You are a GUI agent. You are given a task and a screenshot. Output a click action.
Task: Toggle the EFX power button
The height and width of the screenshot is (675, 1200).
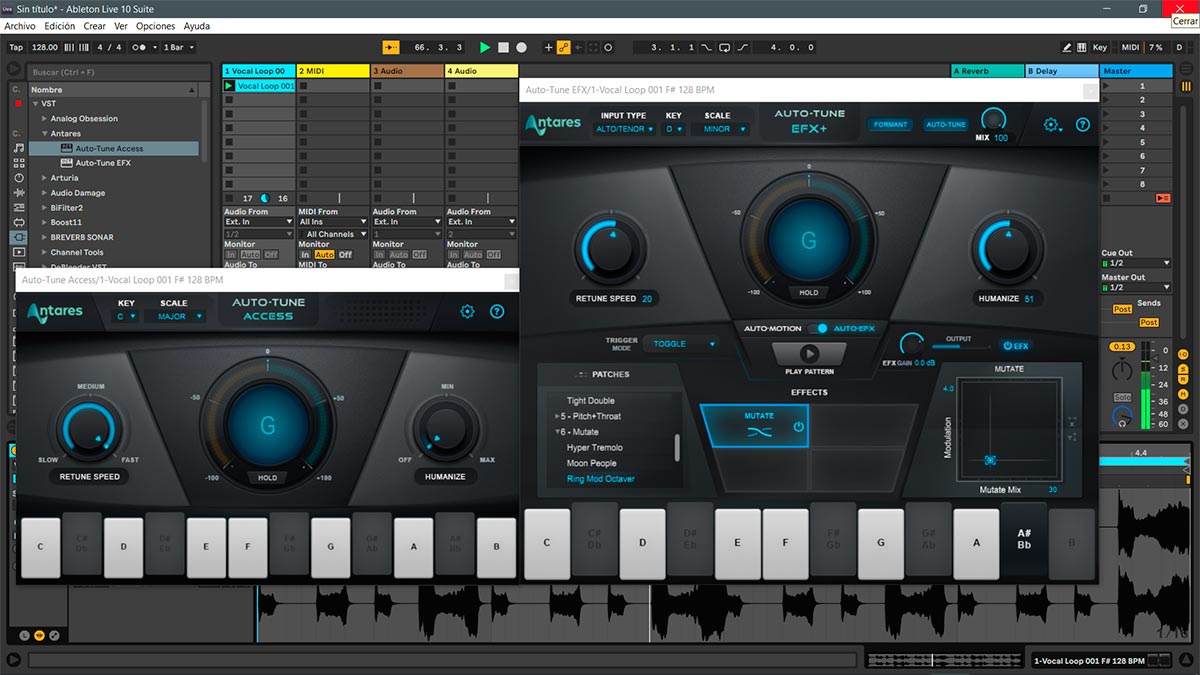(1014, 346)
